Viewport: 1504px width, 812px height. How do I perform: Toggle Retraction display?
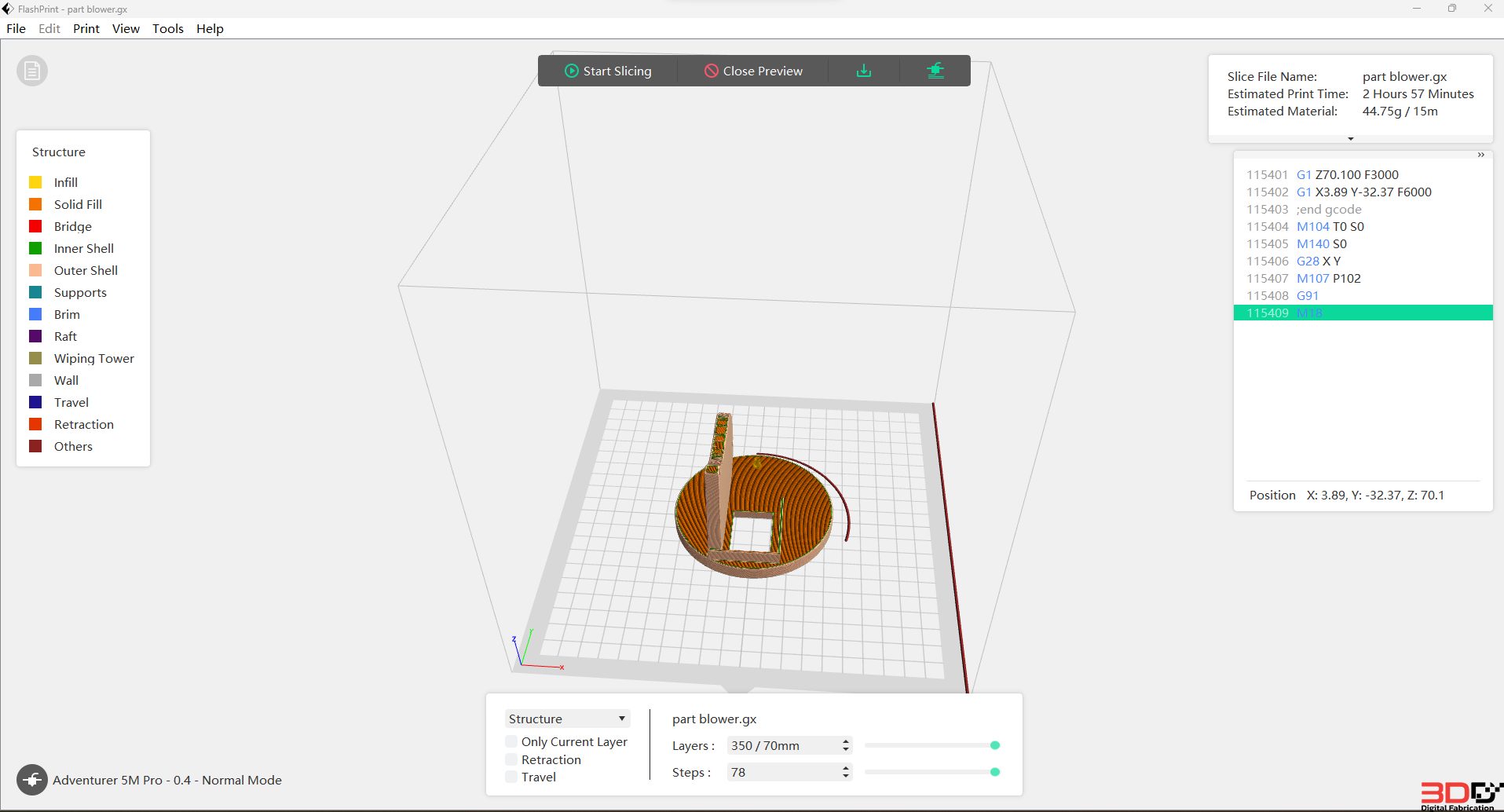tap(510, 759)
